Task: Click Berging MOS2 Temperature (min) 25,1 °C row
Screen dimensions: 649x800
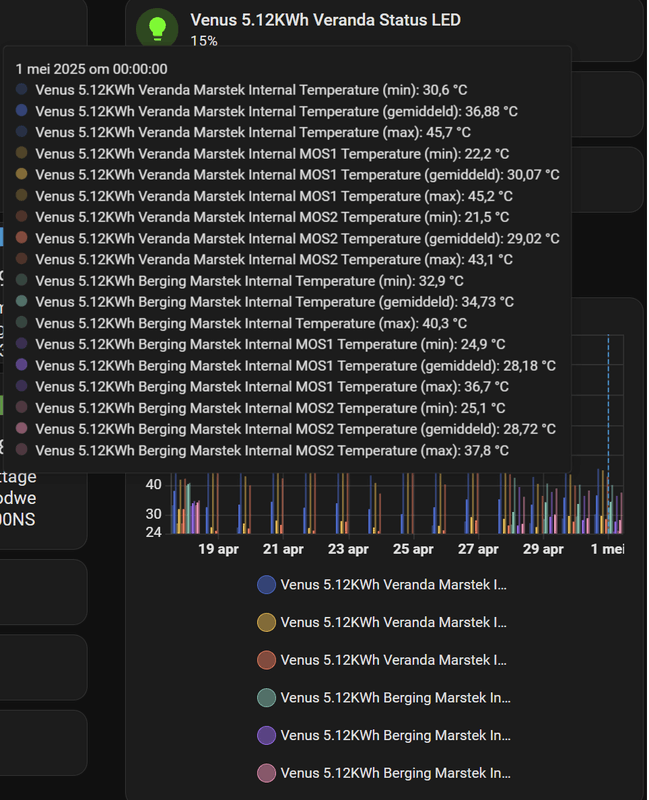Action: pos(260,408)
